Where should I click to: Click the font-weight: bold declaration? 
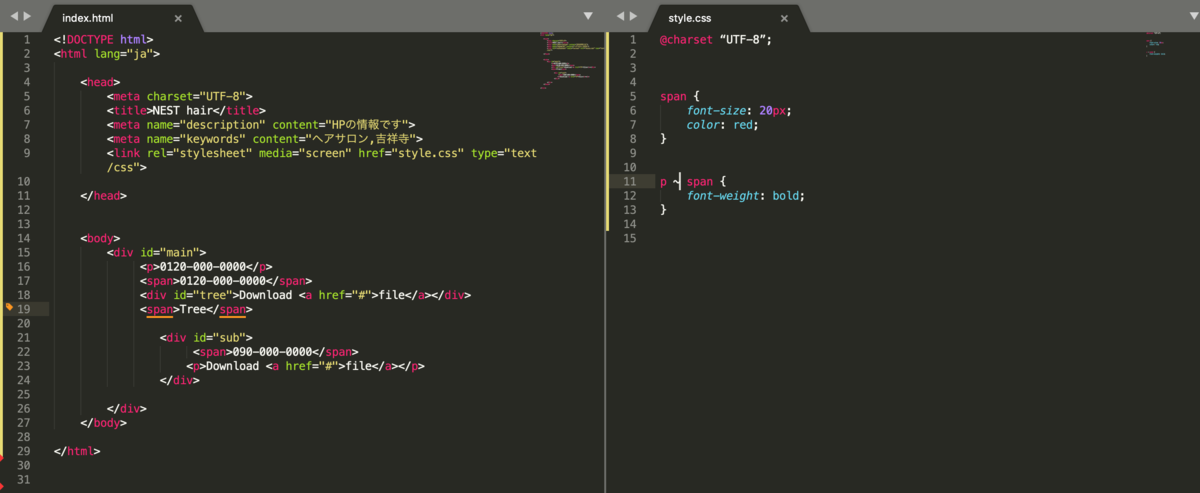(x=746, y=195)
